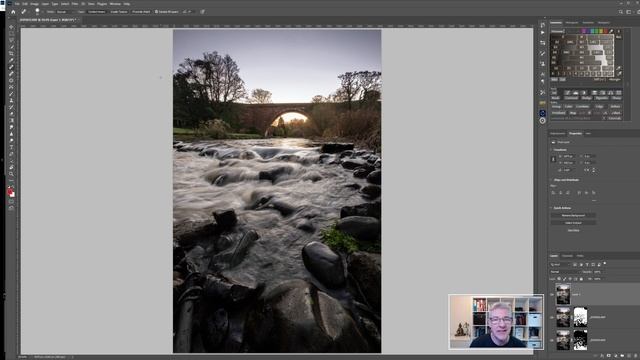Click the Content-Aware type button
Screen dimensions: 640x360
[x=97, y=12]
